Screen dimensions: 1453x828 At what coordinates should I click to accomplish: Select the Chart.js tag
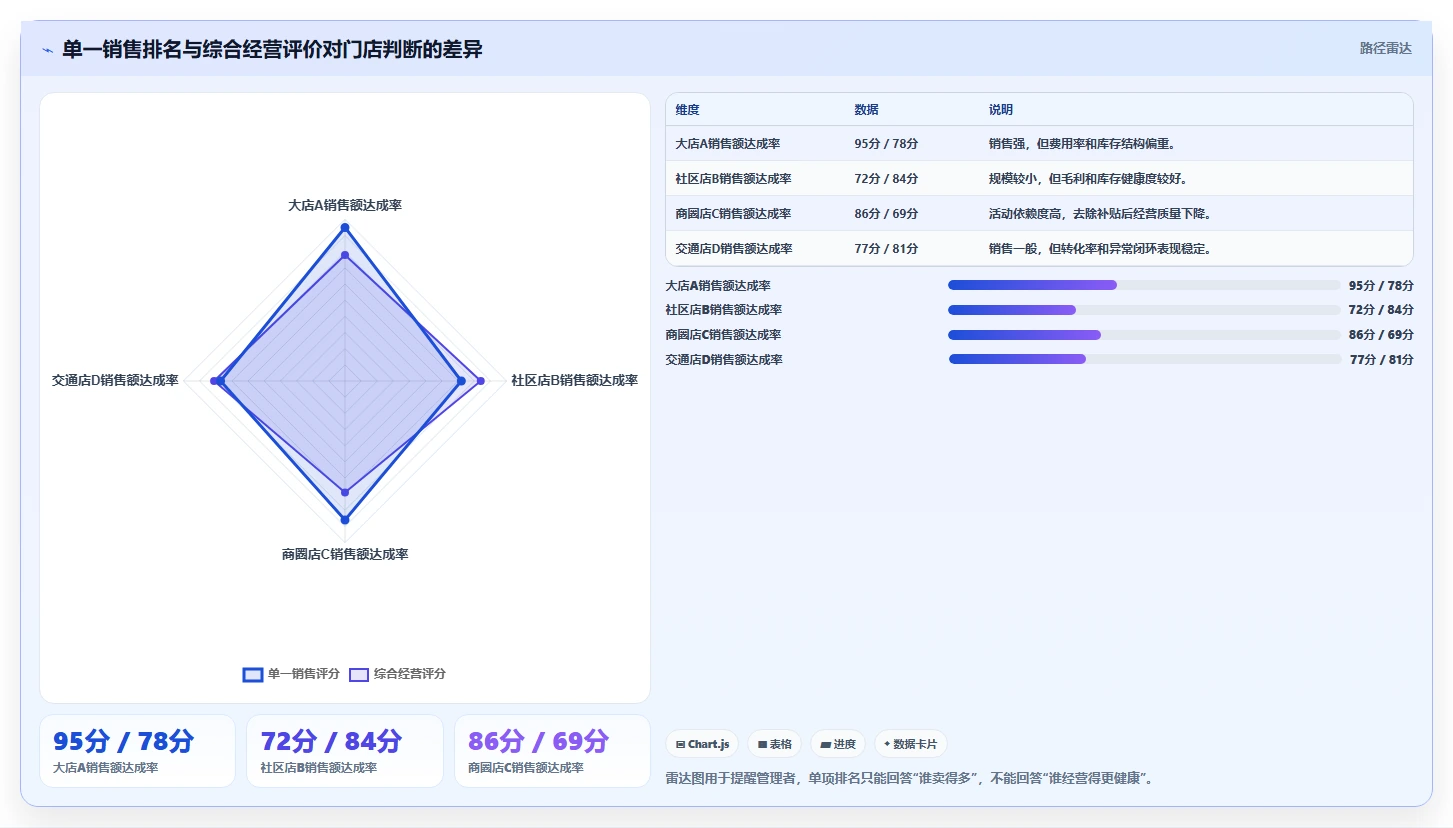[703, 744]
